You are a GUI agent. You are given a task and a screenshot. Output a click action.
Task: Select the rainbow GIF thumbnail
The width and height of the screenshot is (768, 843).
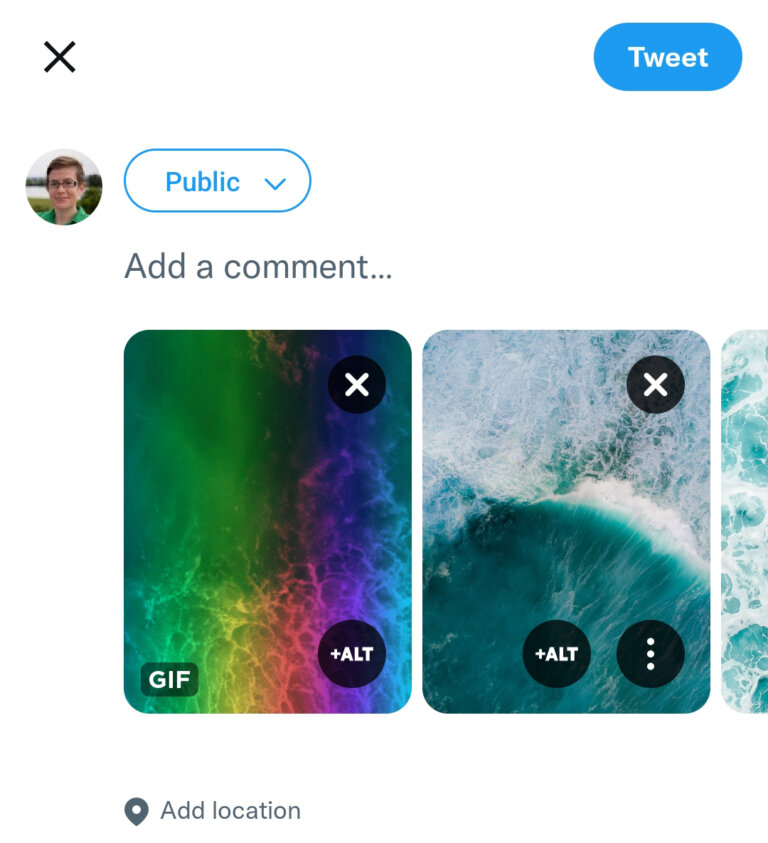point(230,500)
